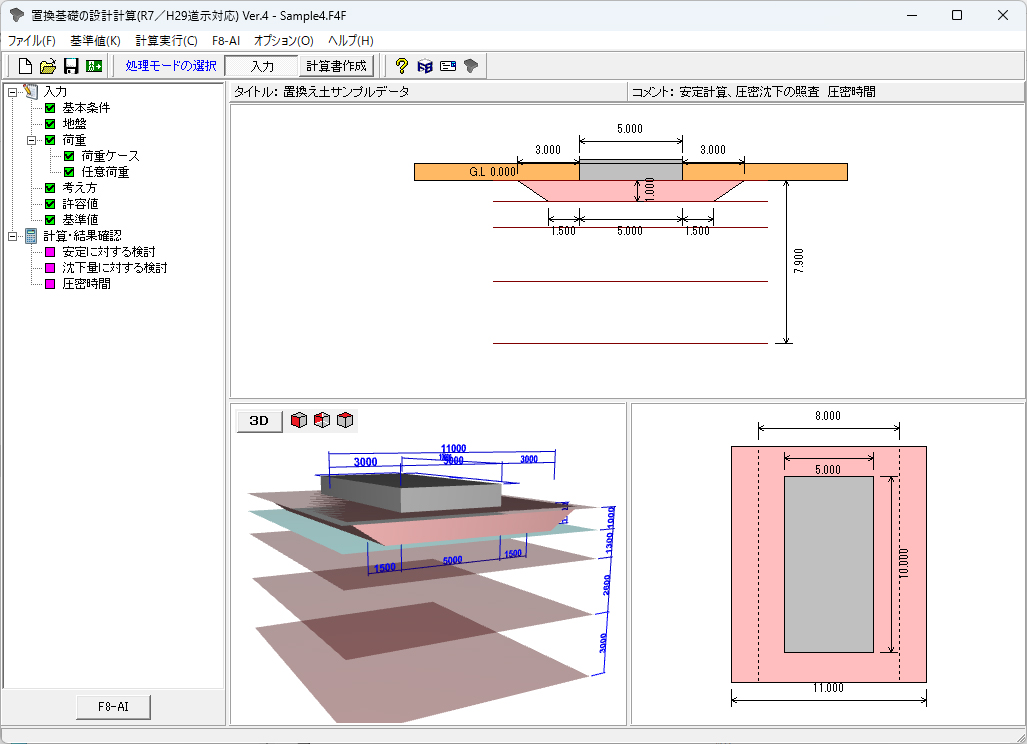The height and width of the screenshot is (744, 1027).
Task: Open 沈下量に対する検討 result item
Action: [115, 268]
